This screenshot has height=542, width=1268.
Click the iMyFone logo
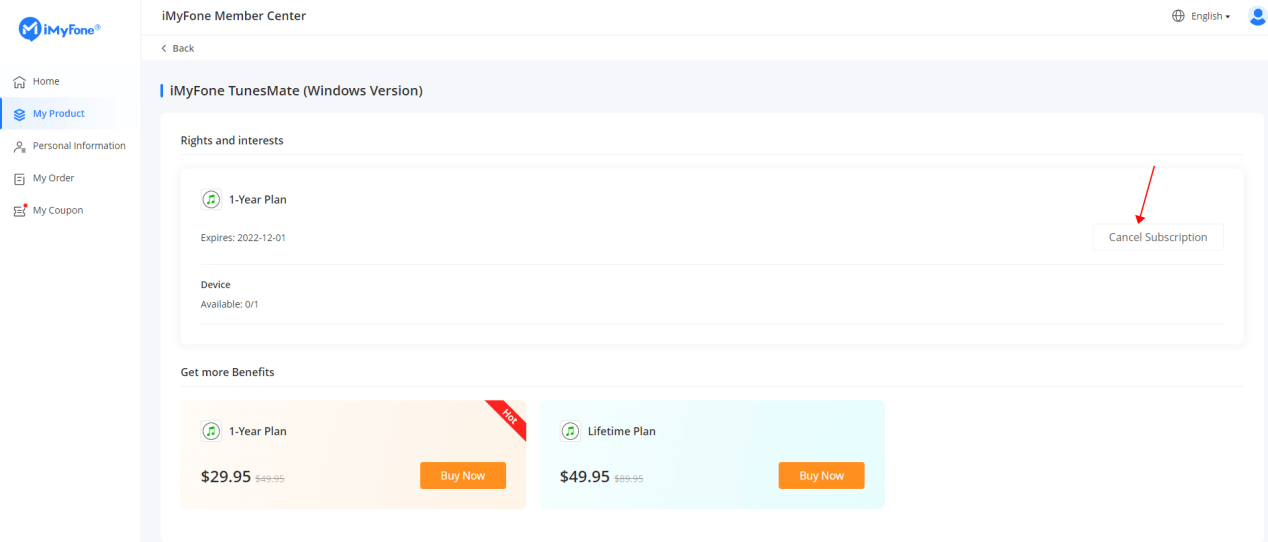click(x=60, y=30)
